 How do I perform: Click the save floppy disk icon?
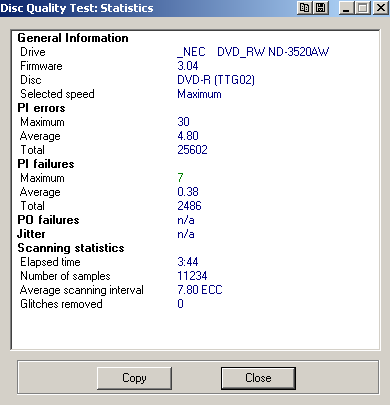click(x=321, y=8)
